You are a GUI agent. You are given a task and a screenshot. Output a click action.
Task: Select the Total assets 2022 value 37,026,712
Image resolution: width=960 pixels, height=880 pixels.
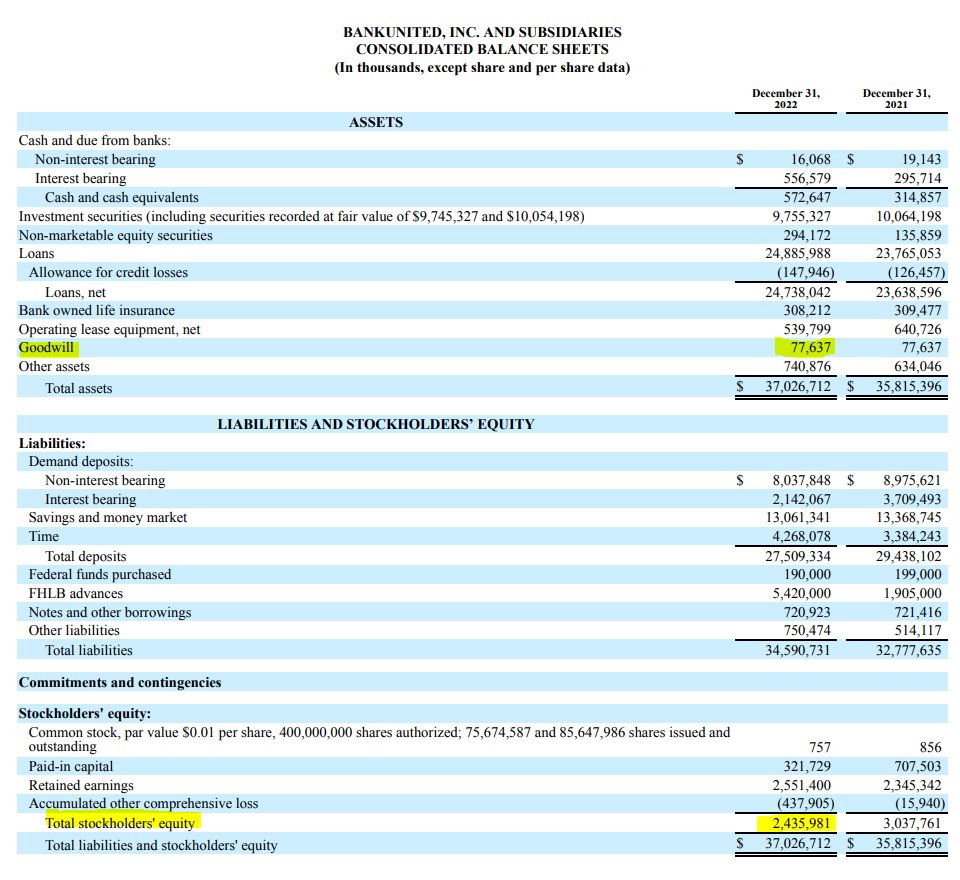(x=798, y=386)
